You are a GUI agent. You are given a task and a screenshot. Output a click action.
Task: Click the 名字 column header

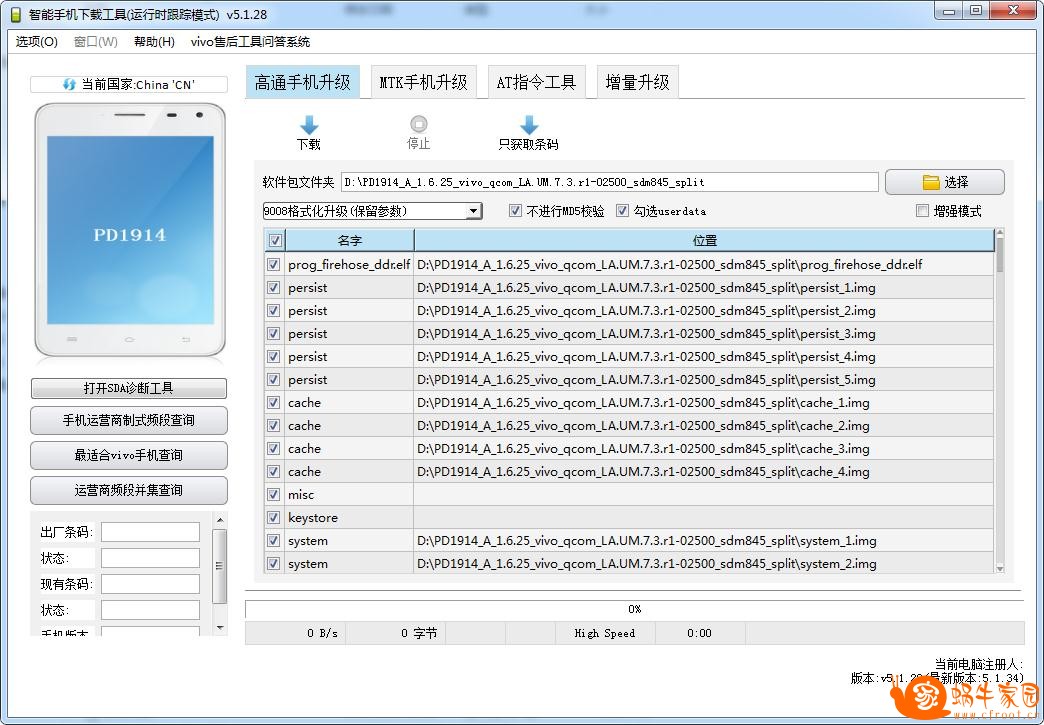350,240
